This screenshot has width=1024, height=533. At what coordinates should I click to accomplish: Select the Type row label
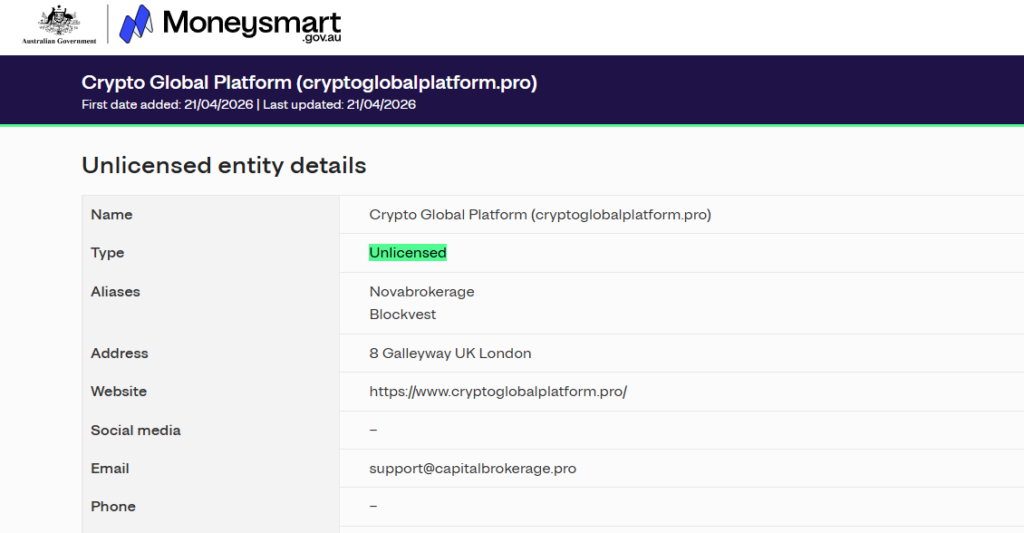107,253
